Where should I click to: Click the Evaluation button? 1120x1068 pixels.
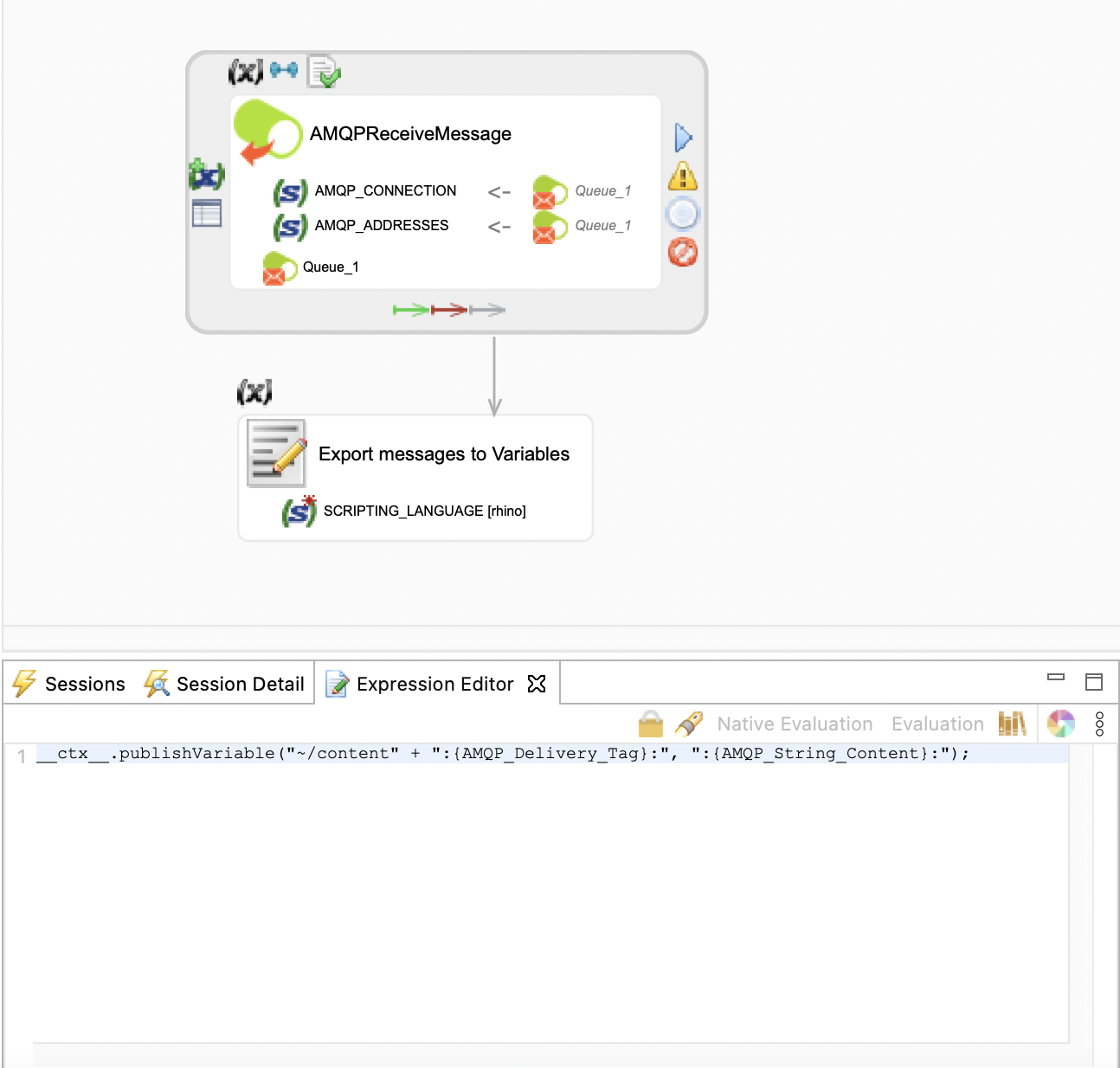[x=937, y=724]
